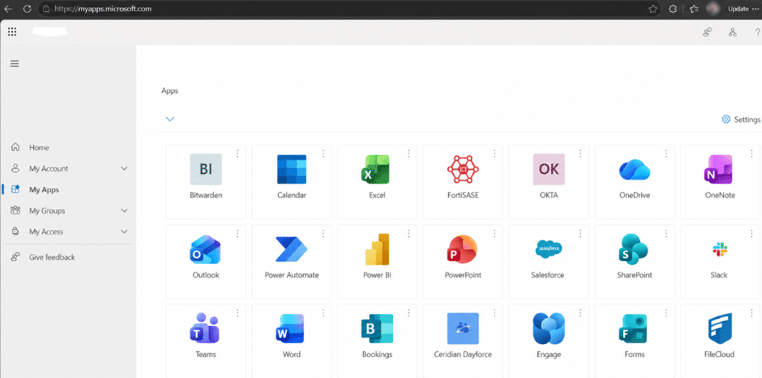Open the Teams app icon
The width and height of the screenshot is (762, 378).
[205, 328]
